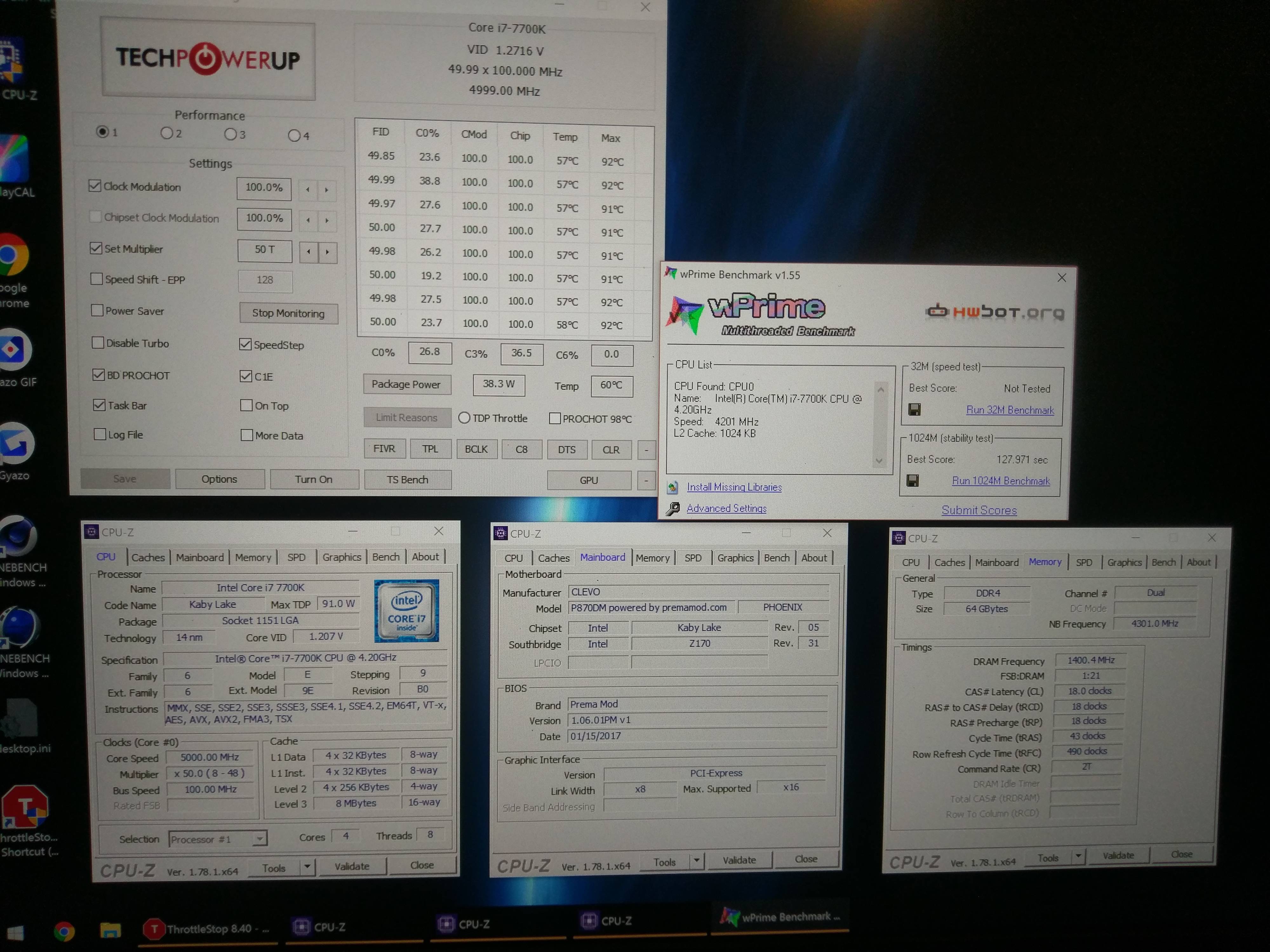1270x952 pixels.
Task: Open SPD tab in CPU-Z Mainboard window
Action: [x=693, y=558]
